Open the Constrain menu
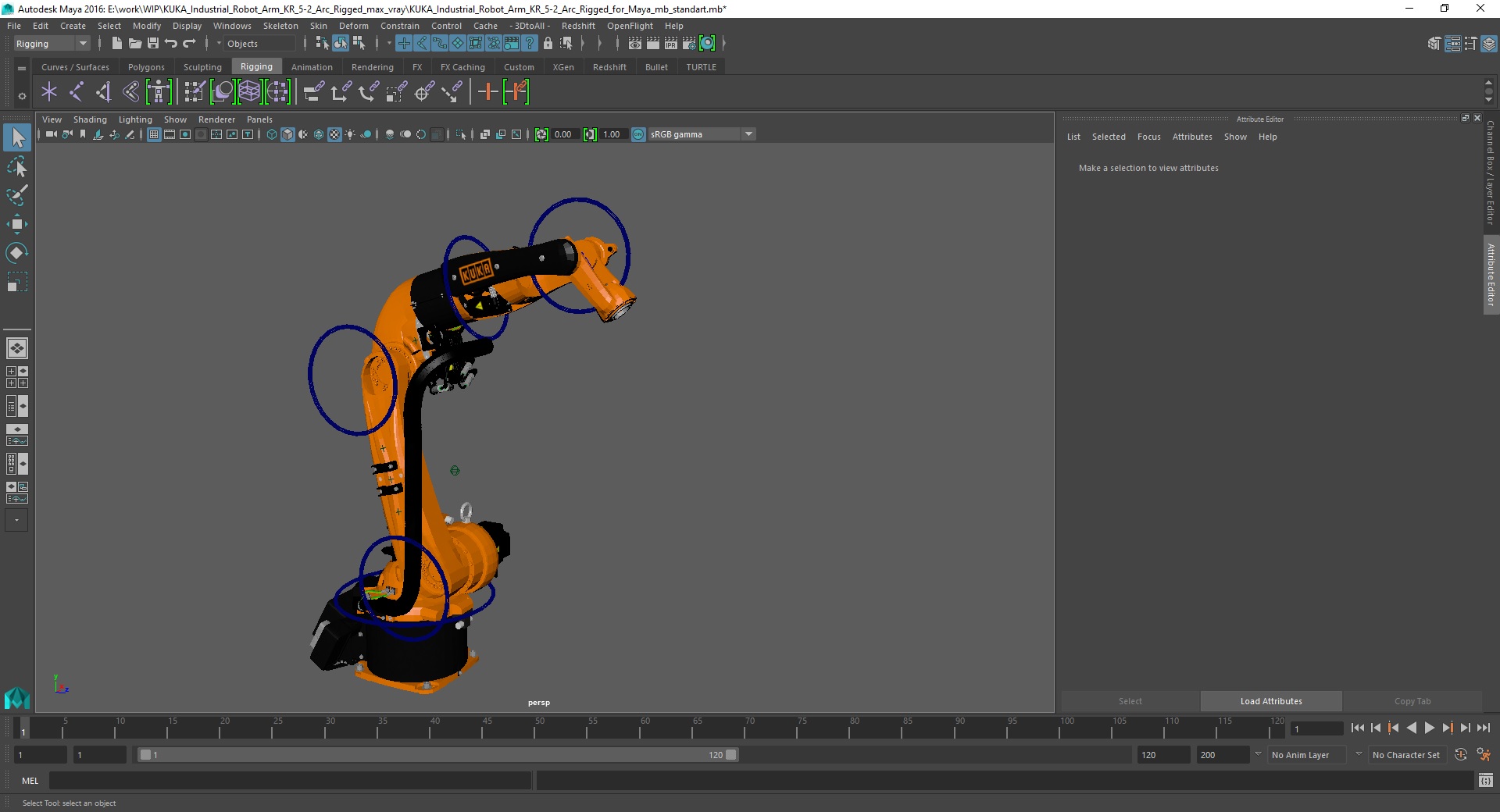The width and height of the screenshot is (1500, 812). 400,26
